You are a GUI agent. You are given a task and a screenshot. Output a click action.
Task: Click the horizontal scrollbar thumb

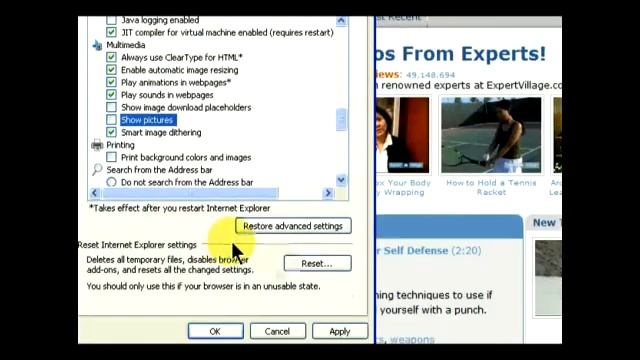point(190,193)
